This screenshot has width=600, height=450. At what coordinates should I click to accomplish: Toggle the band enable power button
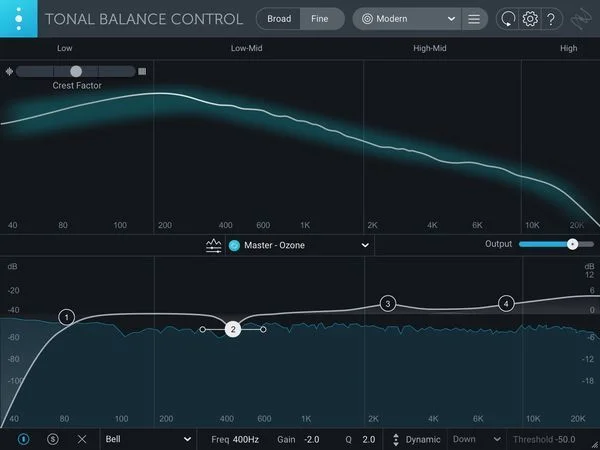coord(23,439)
